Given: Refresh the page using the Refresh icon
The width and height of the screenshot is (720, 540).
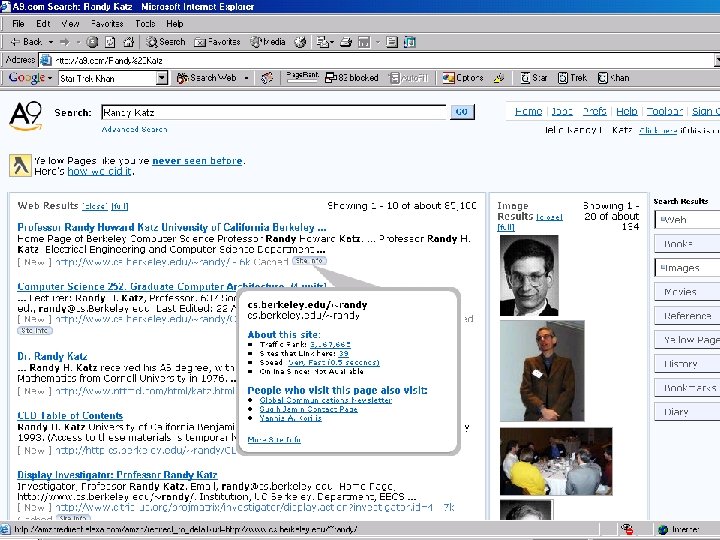Looking at the screenshot, I should tap(110, 42).
